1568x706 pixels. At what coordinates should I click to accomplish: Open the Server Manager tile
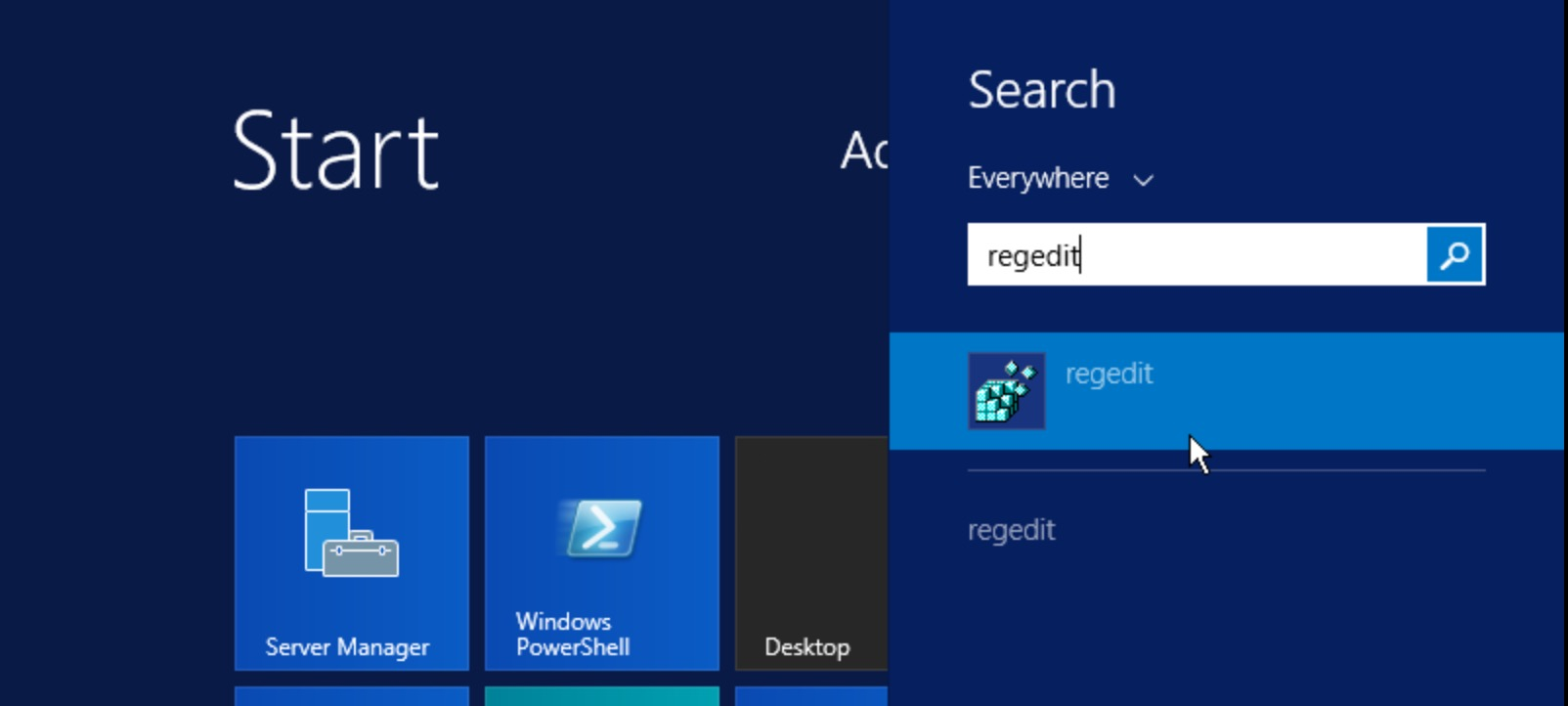point(352,553)
